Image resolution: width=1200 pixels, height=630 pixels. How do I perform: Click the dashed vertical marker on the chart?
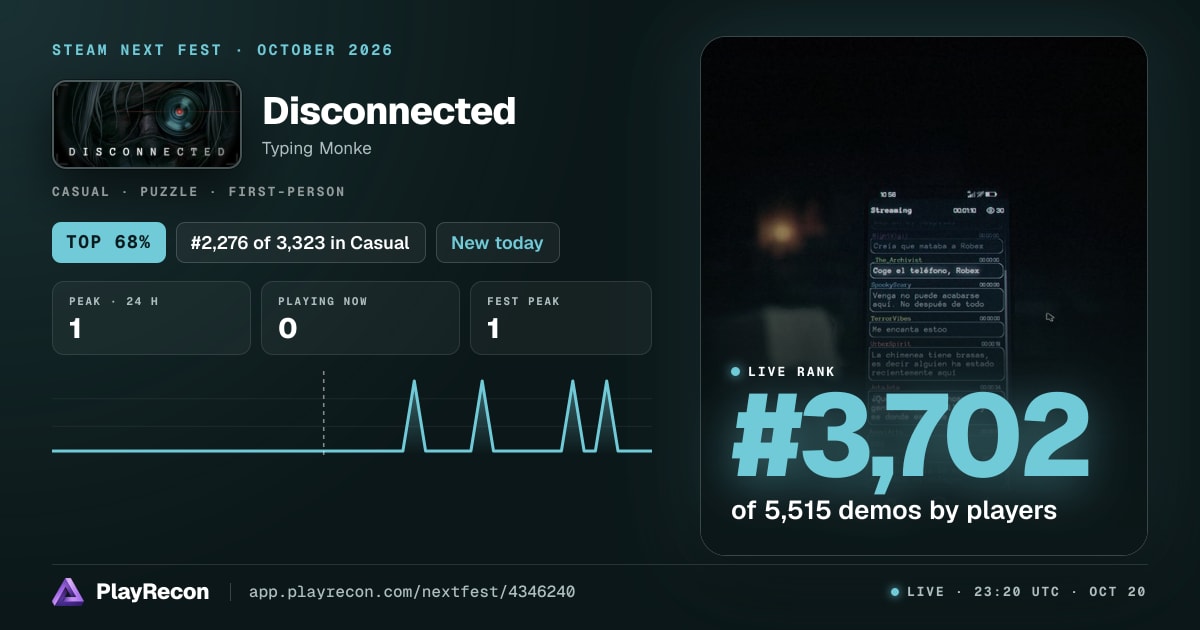tap(323, 412)
